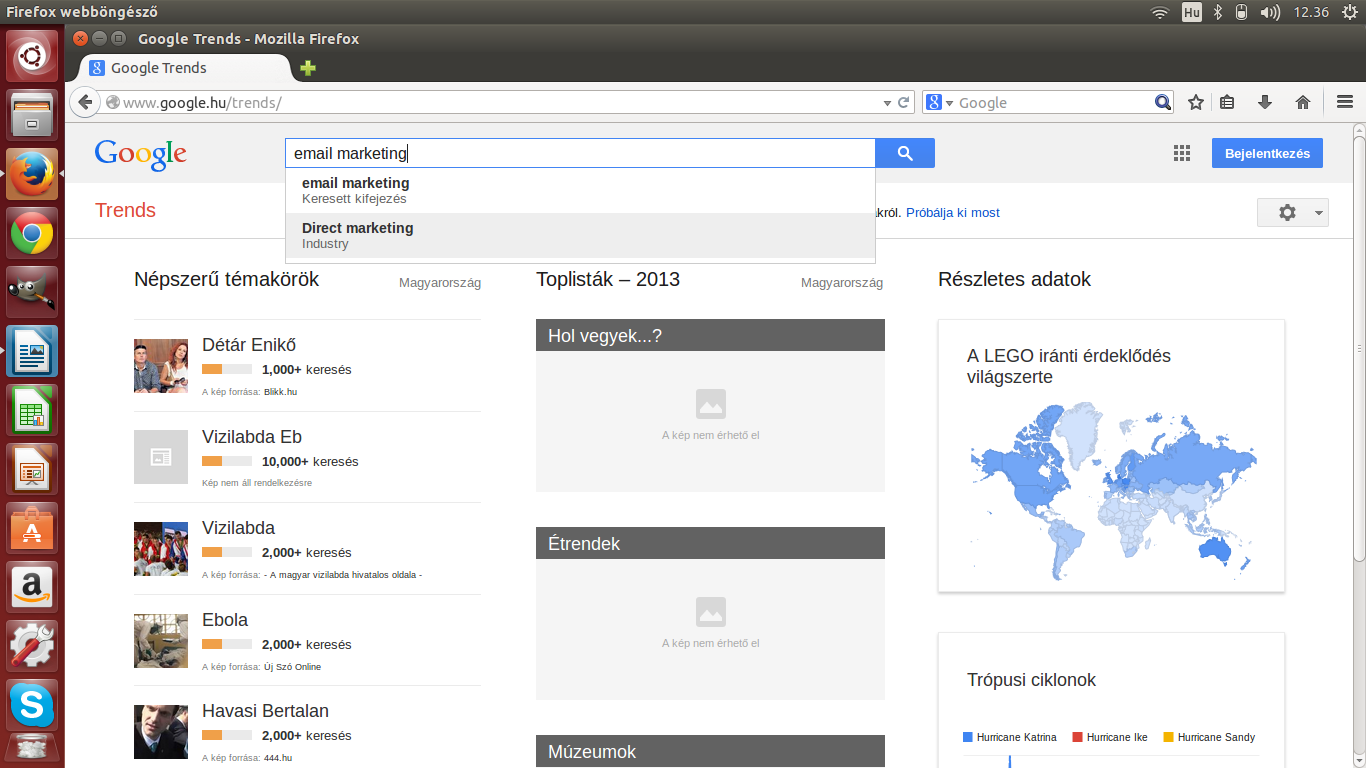Open the Új Szó Online source link
Image resolution: width=1366 pixels, height=768 pixels.
tap(292, 667)
